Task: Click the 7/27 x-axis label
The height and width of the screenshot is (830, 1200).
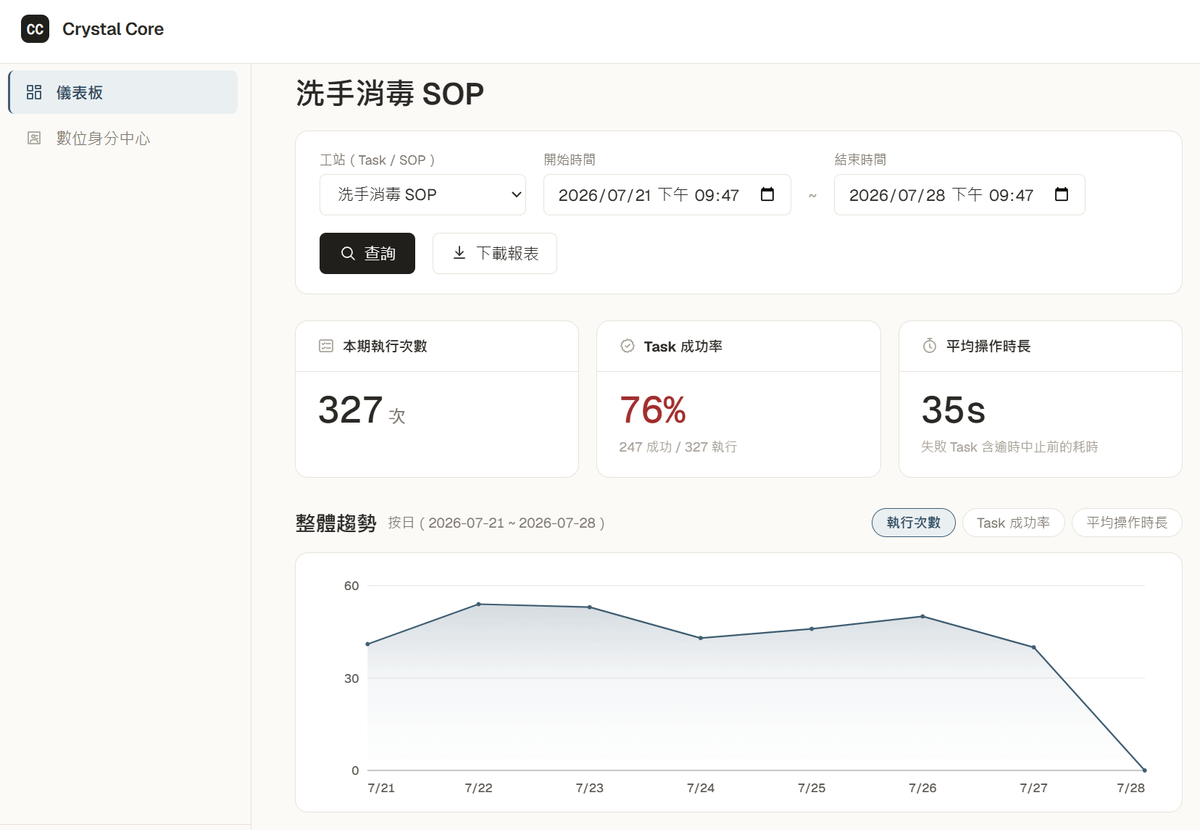Action: 1033,788
